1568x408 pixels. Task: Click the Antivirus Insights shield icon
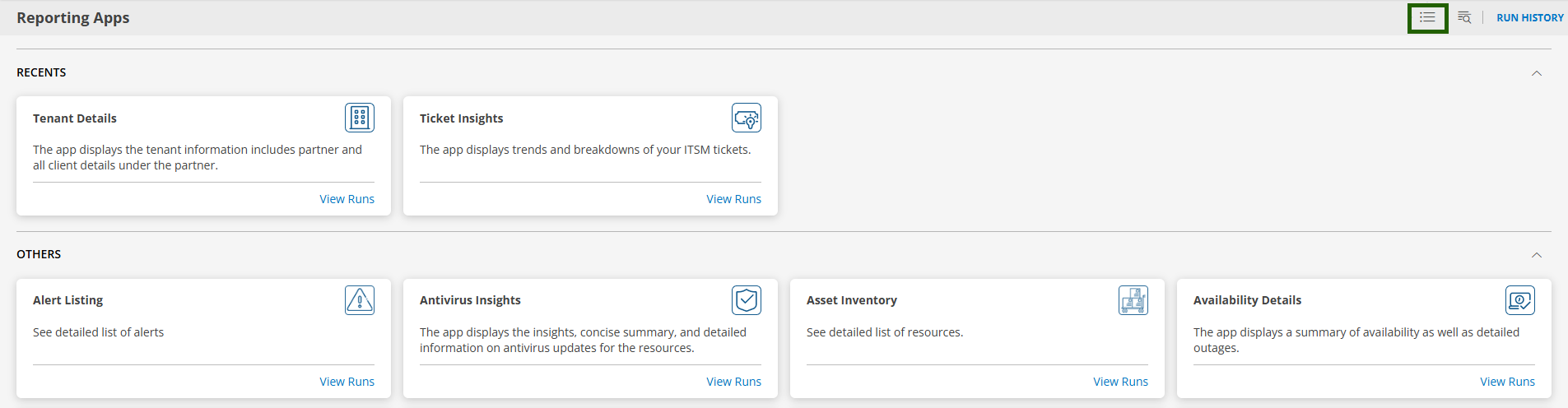pos(747,300)
